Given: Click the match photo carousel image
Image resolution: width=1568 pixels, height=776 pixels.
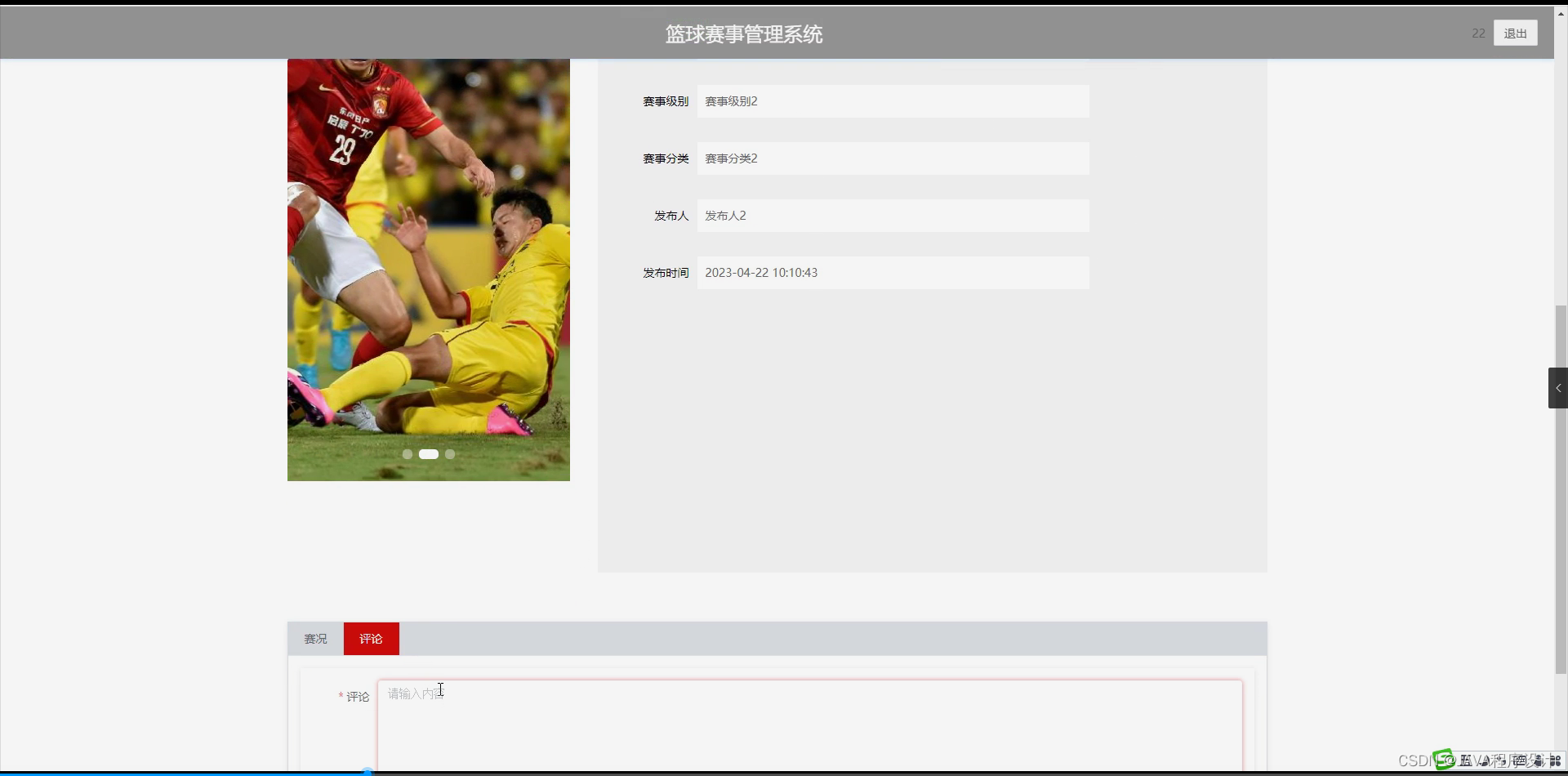Looking at the screenshot, I should point(429,270).
